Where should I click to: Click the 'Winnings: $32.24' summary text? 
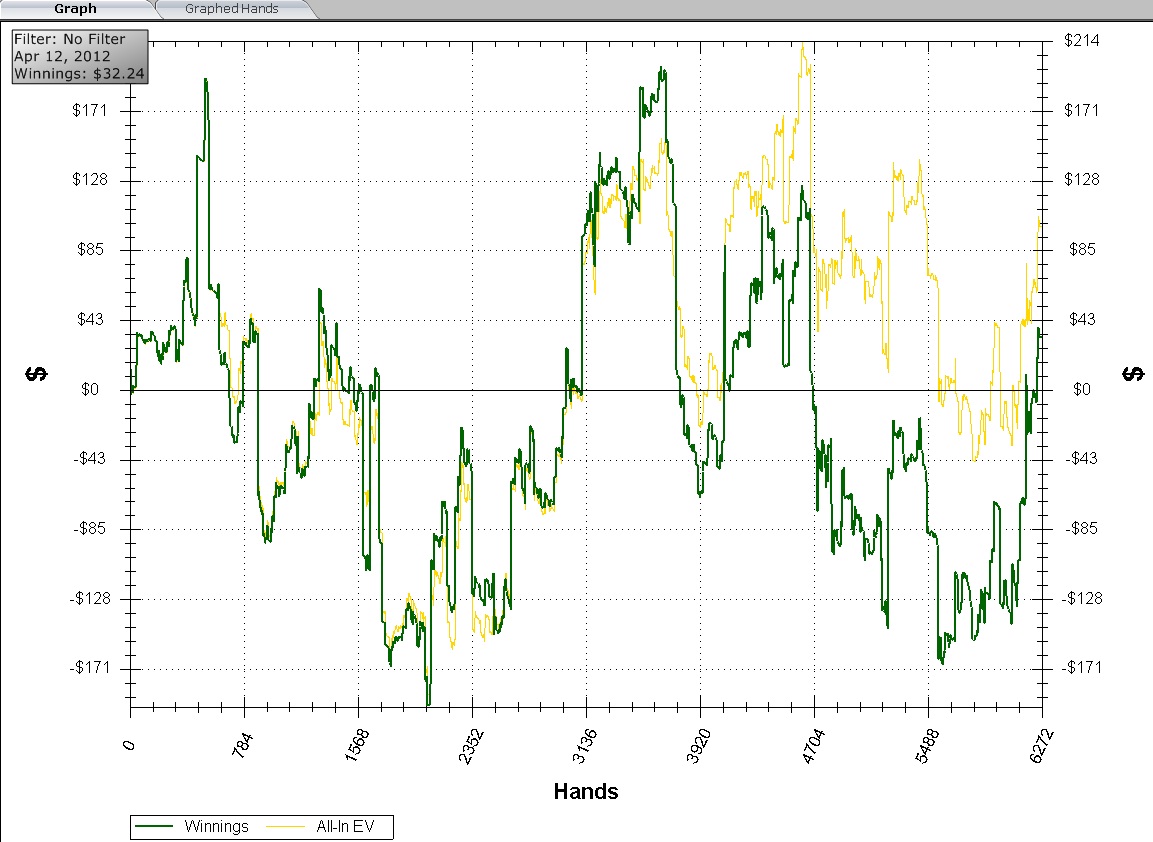pos(78,73)
